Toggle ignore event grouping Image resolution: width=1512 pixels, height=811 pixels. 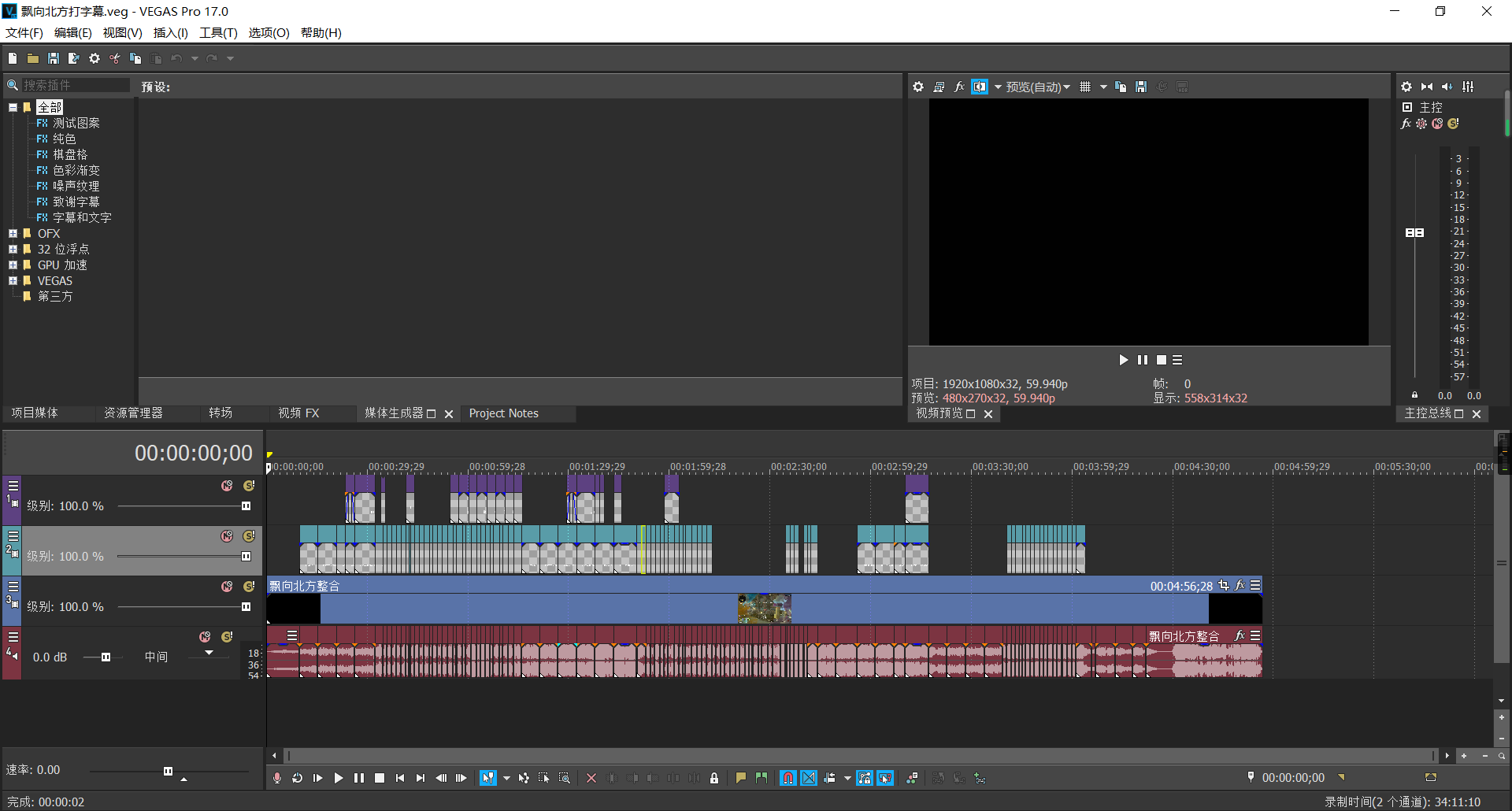coord(885,778)
